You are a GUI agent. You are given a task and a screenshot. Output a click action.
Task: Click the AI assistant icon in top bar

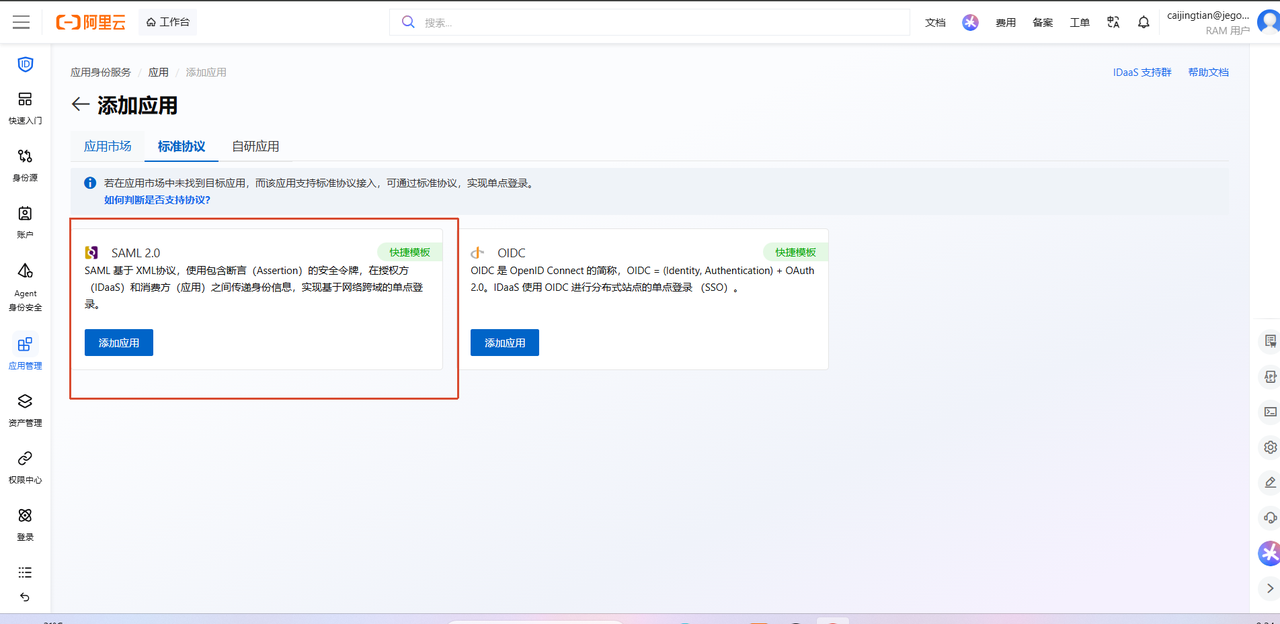click(970, 22)
